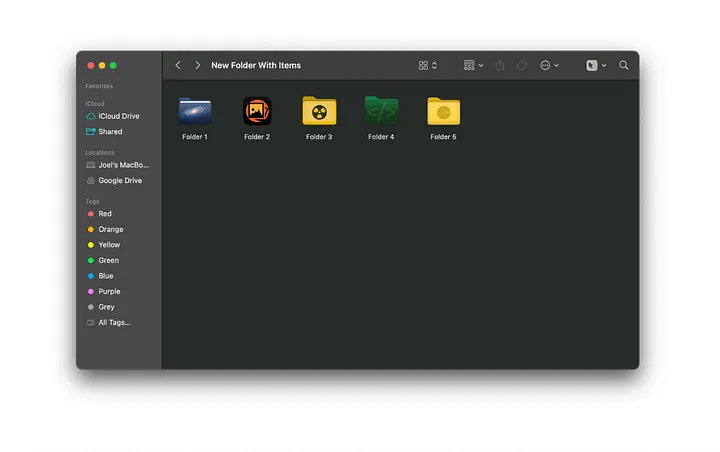The image size is (720, 452).
Task: Click the "Folder 5" name label
Action: [x=444, y=137]
